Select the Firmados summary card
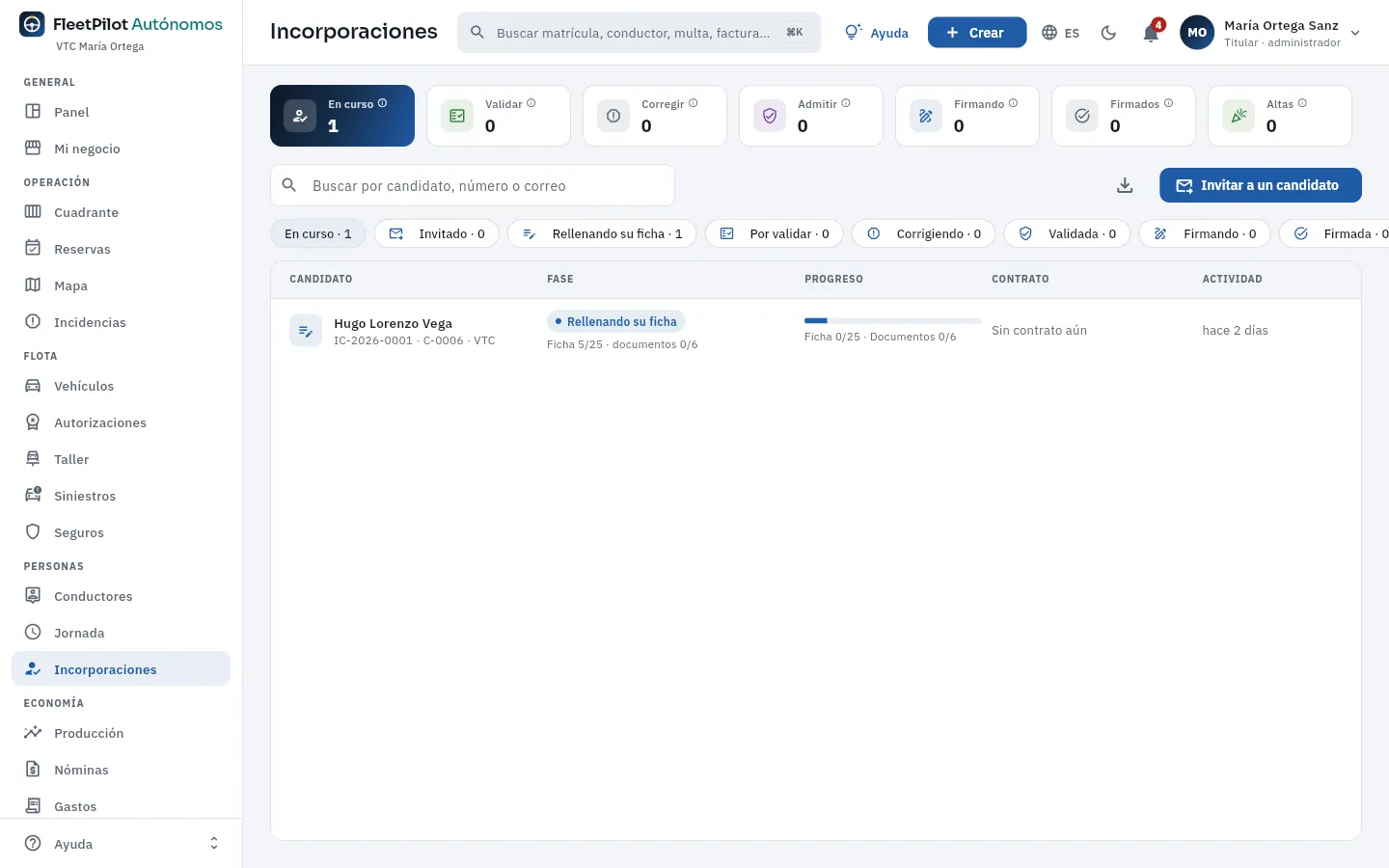Screen dimensions: 1389x868 1124,116
